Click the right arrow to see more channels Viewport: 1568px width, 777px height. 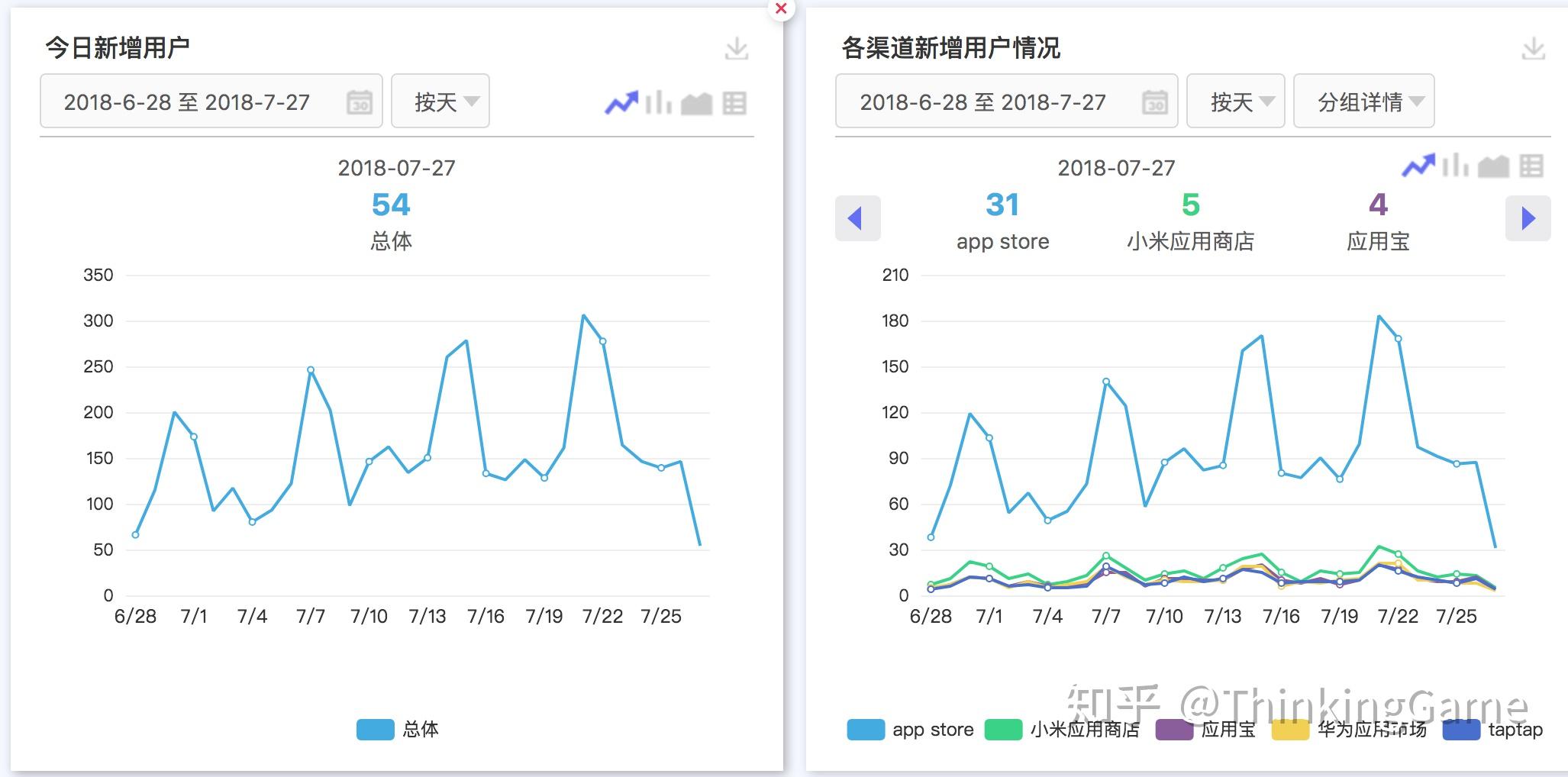(1528, 218)
